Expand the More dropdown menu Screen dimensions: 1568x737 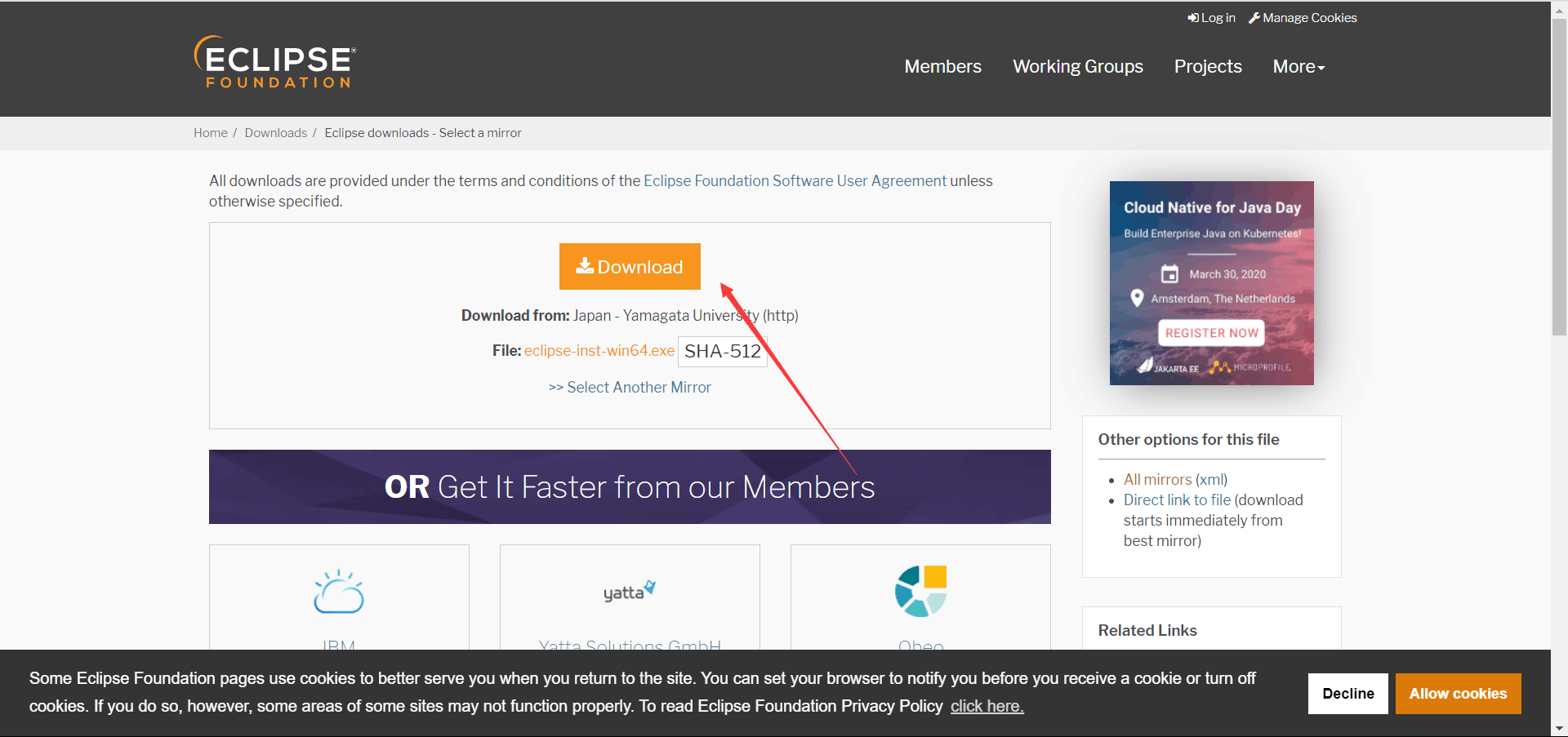[1298, 67]
